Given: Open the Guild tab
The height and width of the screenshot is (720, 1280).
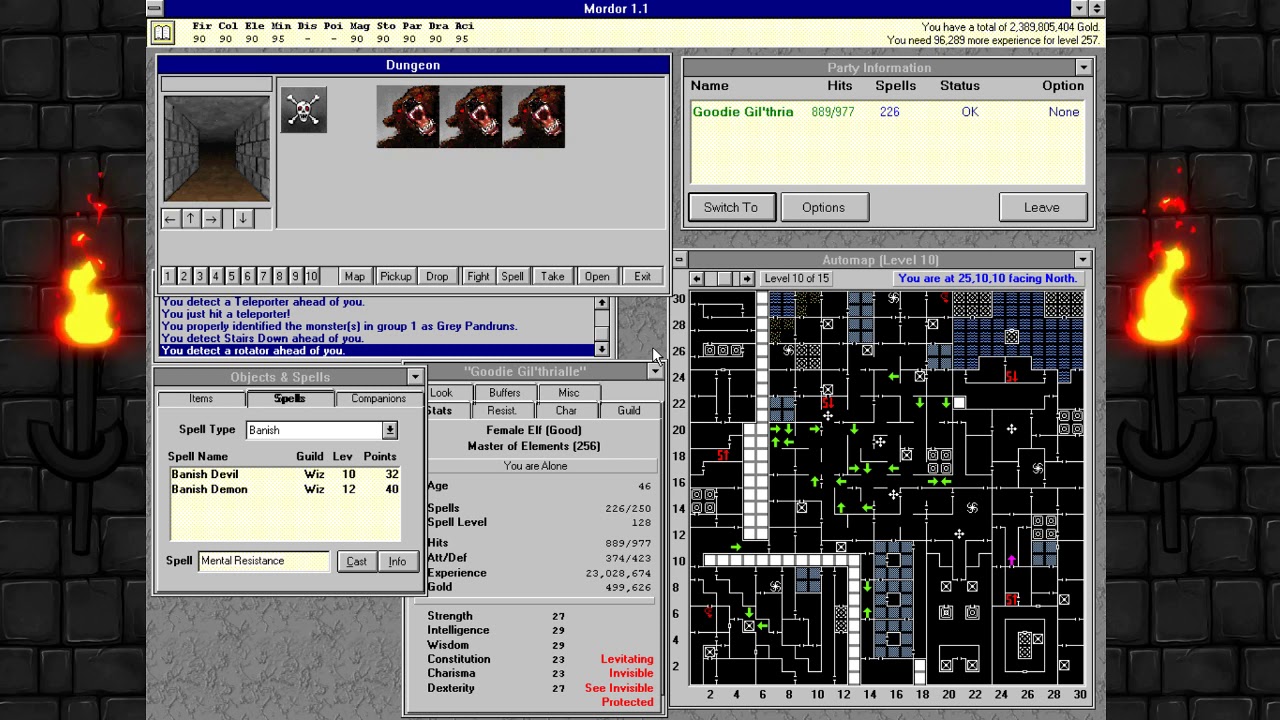Looking at the screenshot, I should (629, 411).
